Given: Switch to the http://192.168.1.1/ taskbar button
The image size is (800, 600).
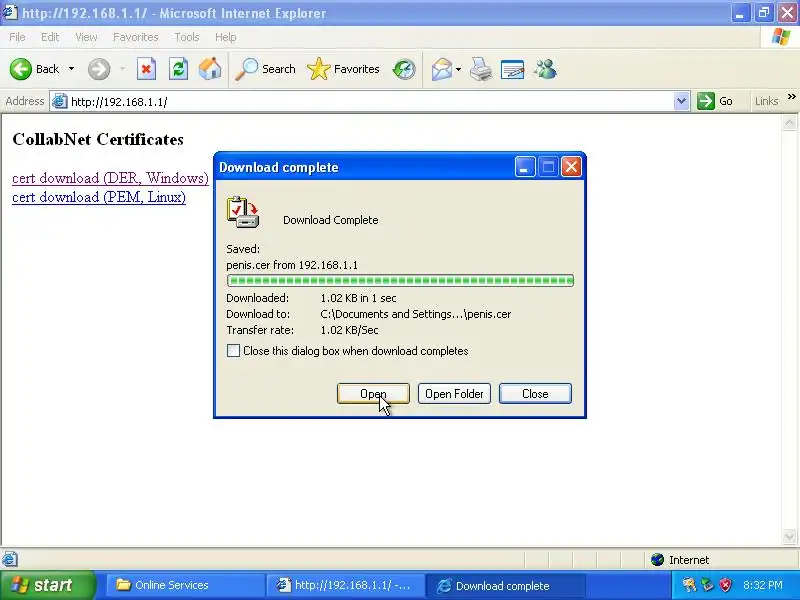Looking at the screenshot, I should (345, 585).
